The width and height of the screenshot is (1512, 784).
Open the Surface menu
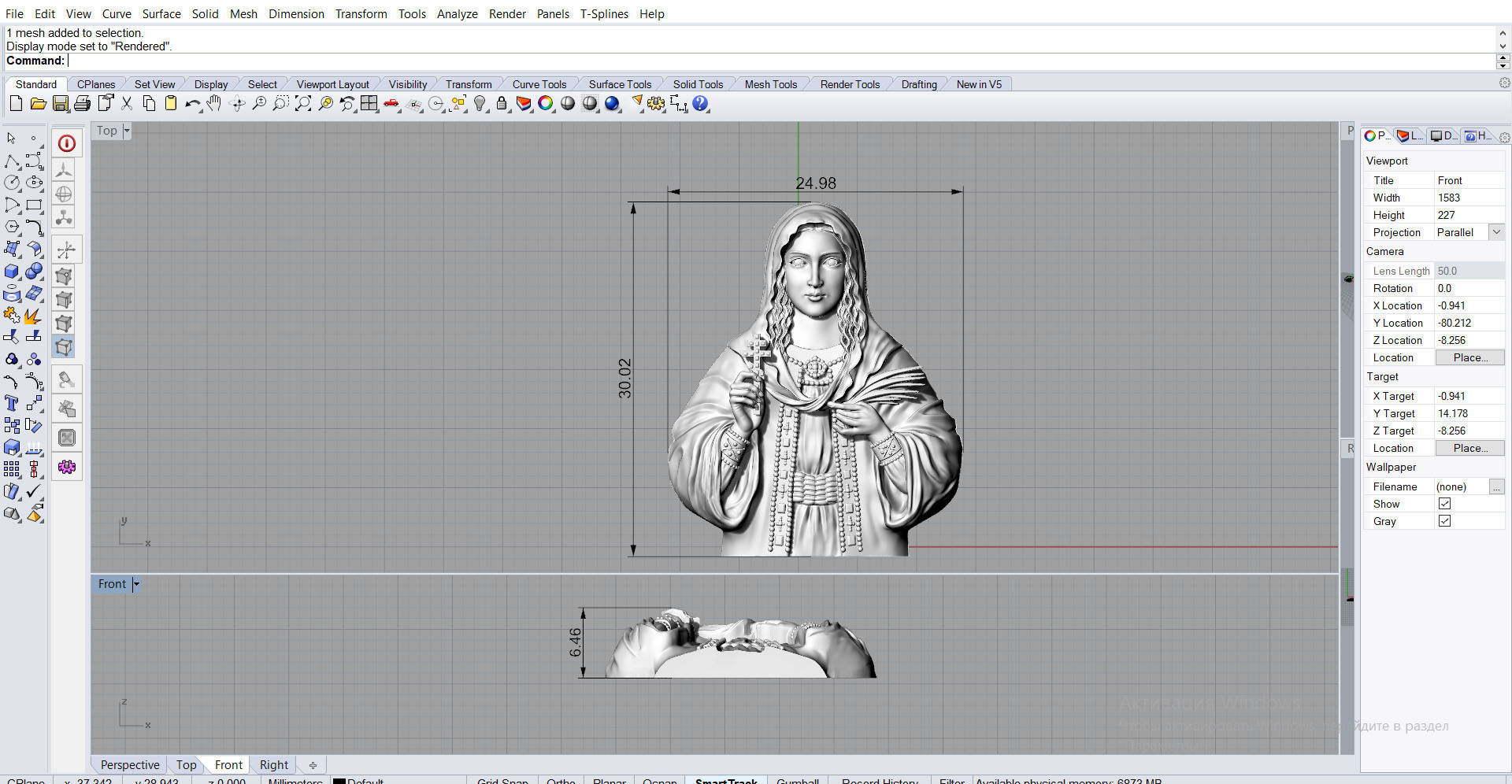click(x=161, y=13)
